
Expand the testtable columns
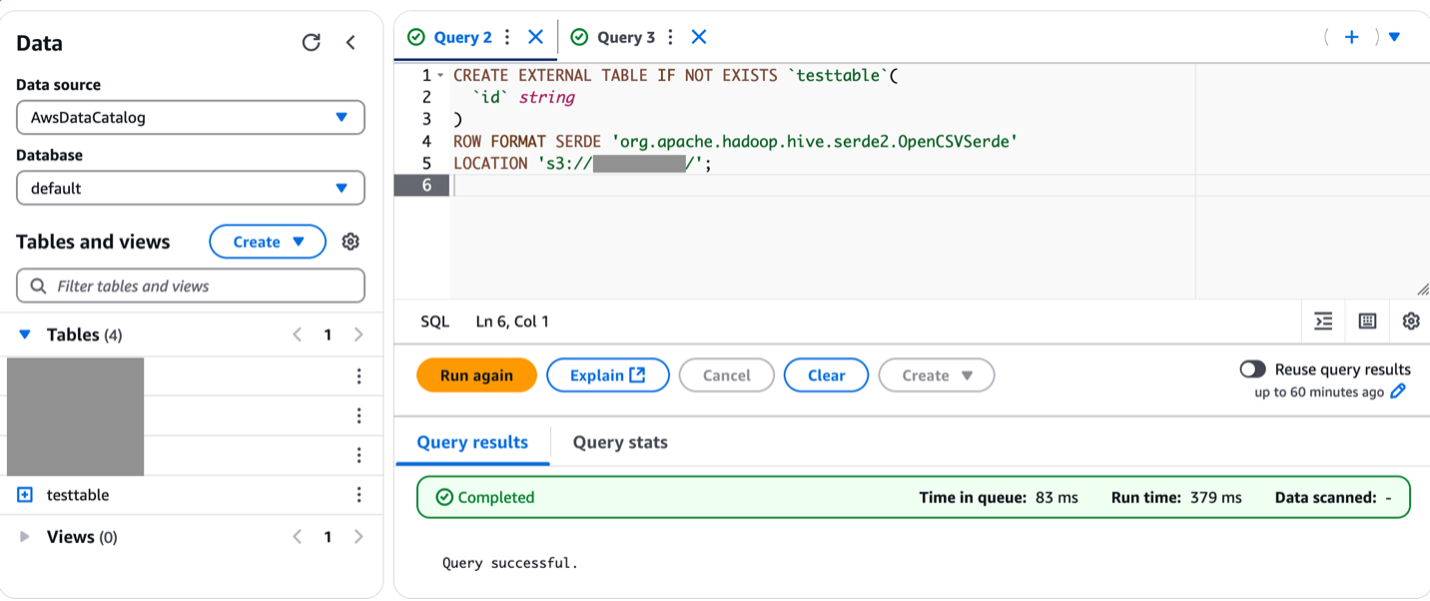pos(25,495)
